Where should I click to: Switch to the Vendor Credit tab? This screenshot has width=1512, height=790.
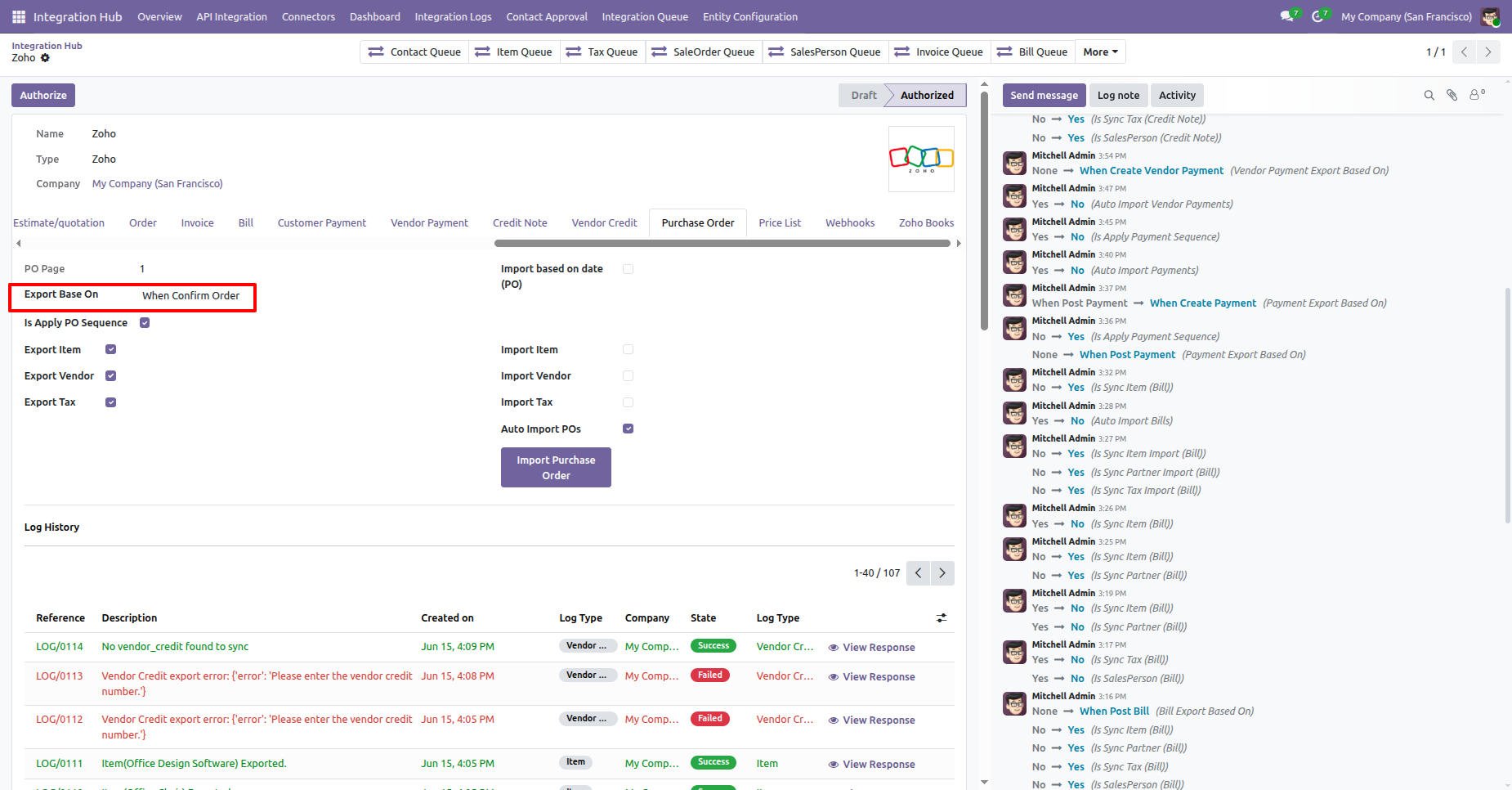pos(604,223)
